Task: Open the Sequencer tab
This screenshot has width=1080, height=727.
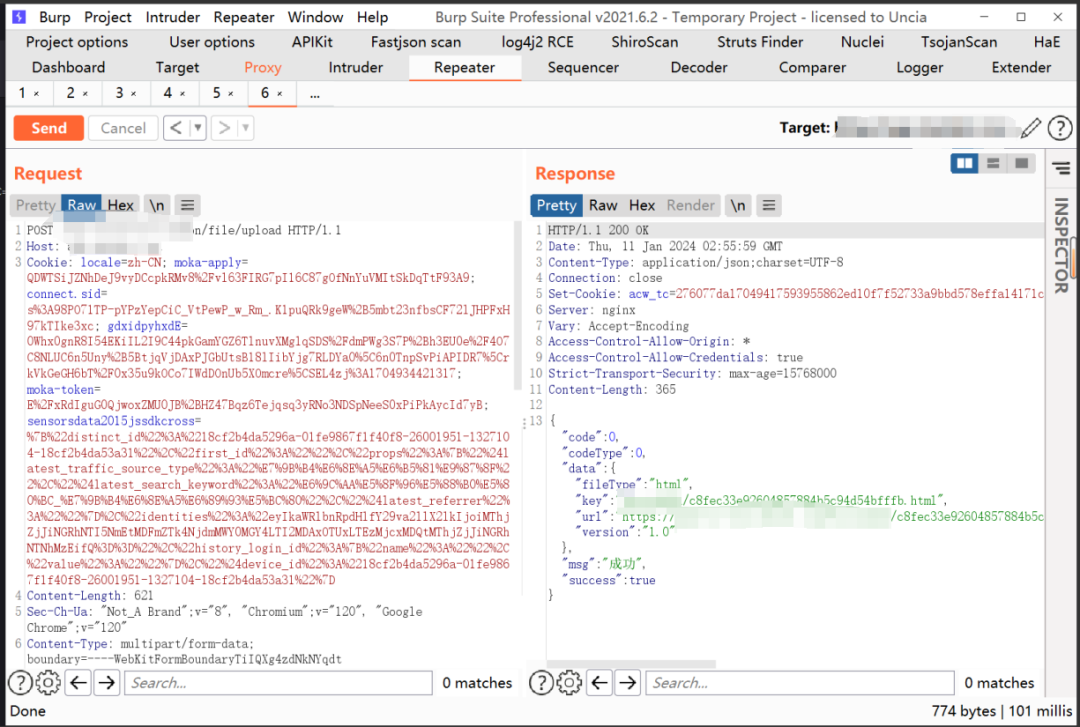Action: pos(583,68)
